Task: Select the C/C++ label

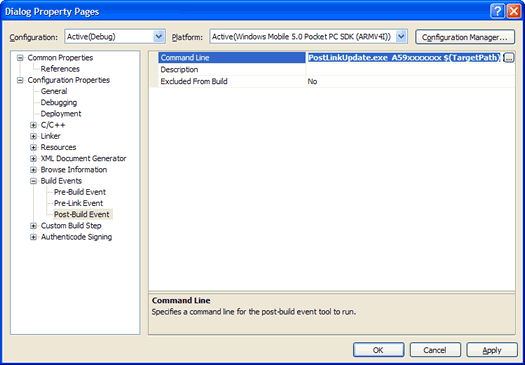Action: (x=53, y=125)
